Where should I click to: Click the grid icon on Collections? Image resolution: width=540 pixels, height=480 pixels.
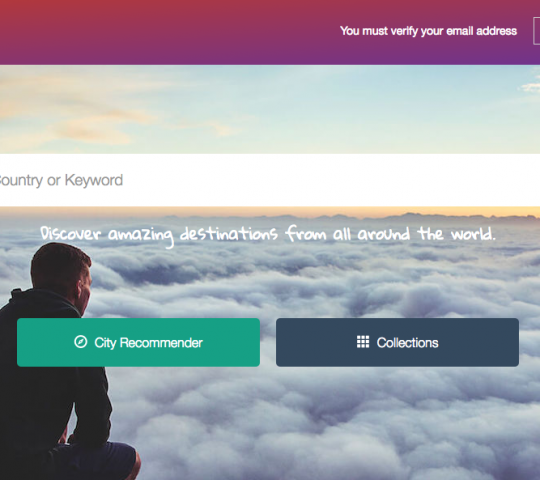(363, 342)
